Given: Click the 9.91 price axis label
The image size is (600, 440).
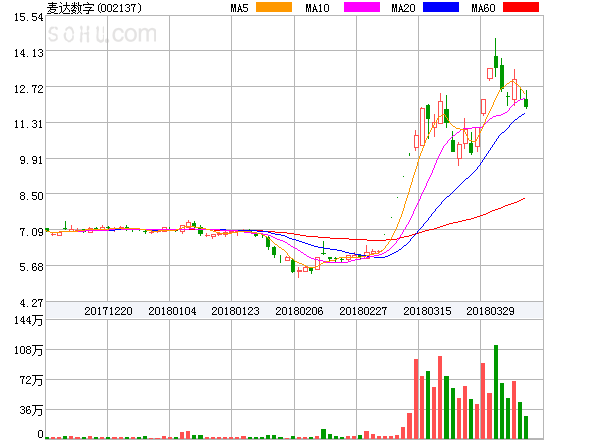Looking at the screenshot, I should coord(31,160).
